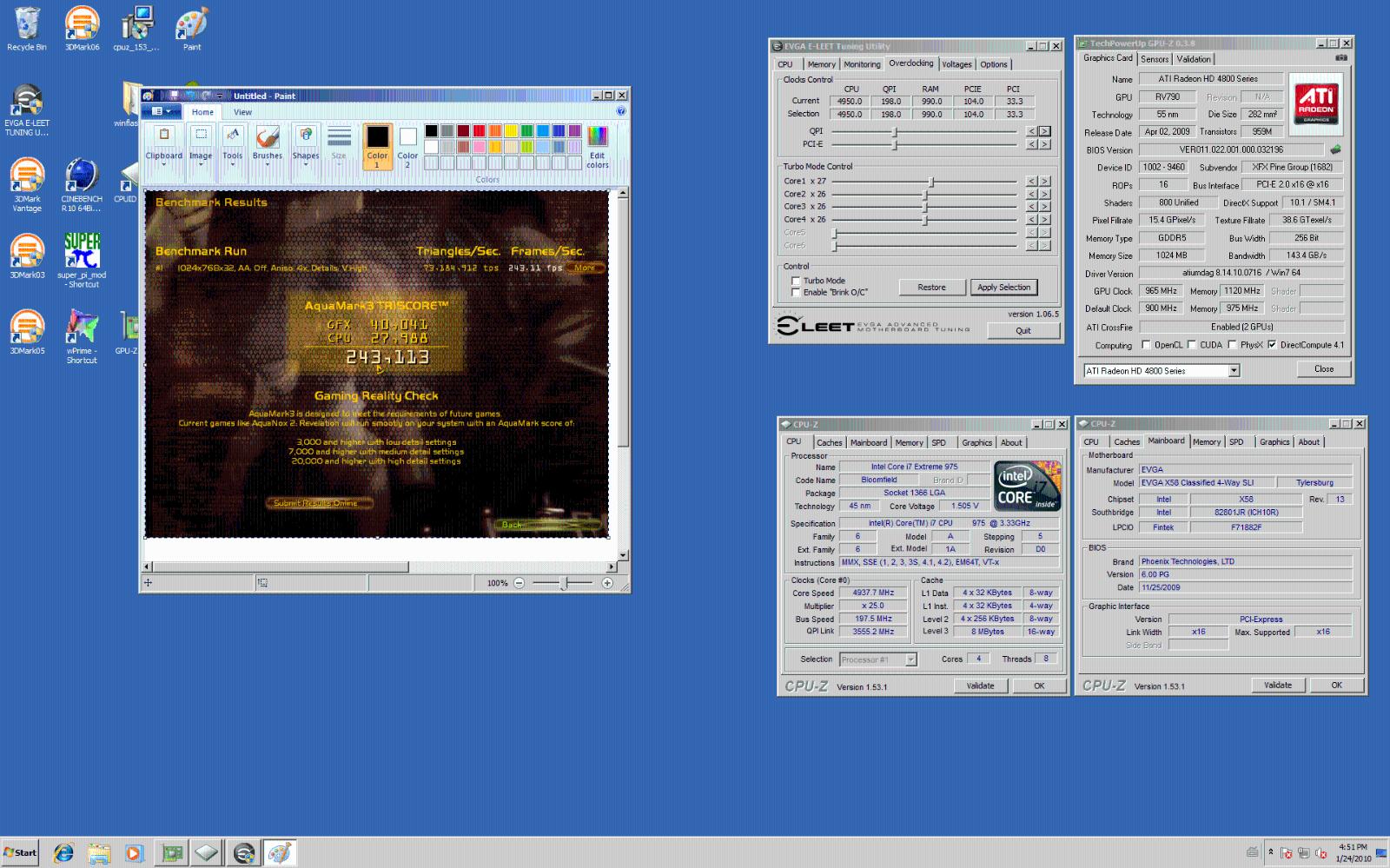This screenshot has width=1390, height=868.
Task: Click the QPI slider increase arrow
Action: [x=1045, y=131]
